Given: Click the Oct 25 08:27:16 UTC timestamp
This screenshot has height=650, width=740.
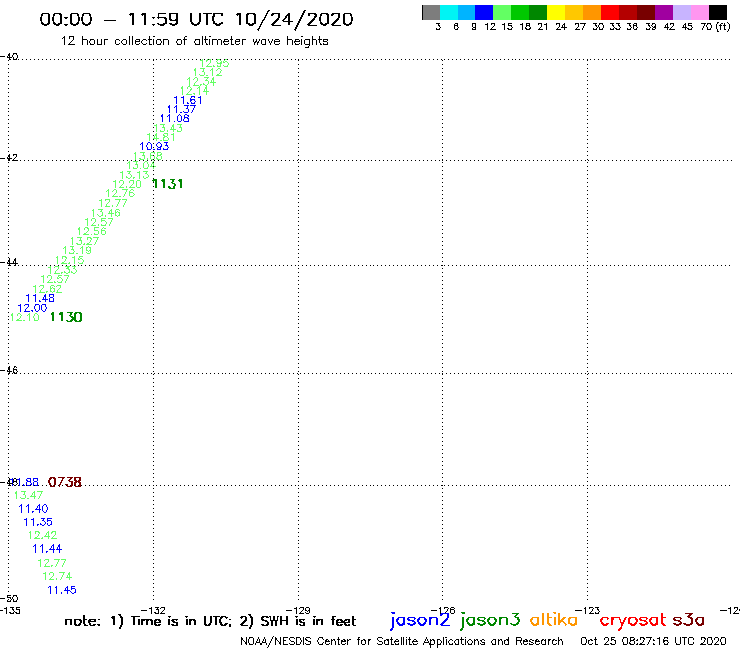Looking at the screenshot, I should click(653, 641).
